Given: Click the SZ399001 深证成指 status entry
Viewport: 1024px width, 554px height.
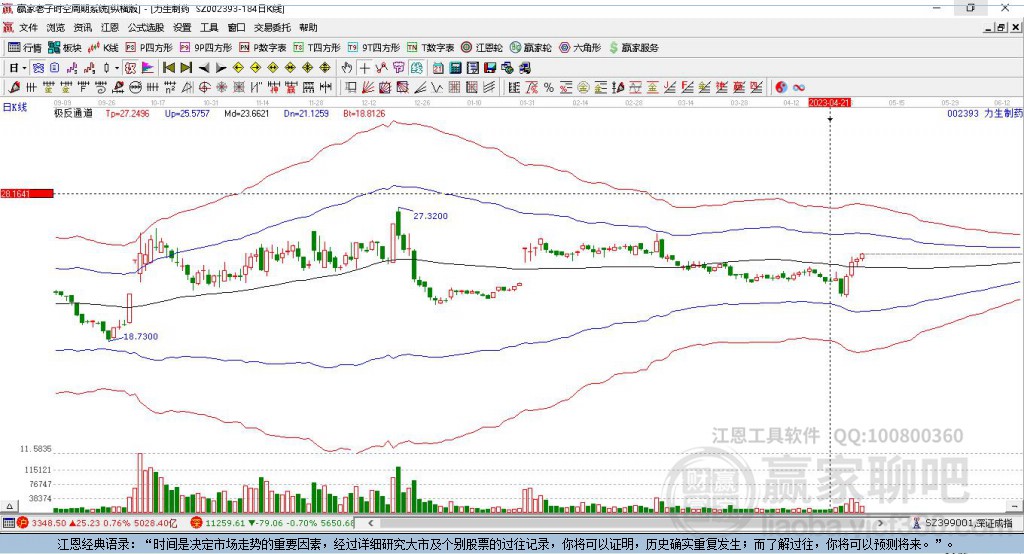Looking at the screenshot, I should (963, 523).
